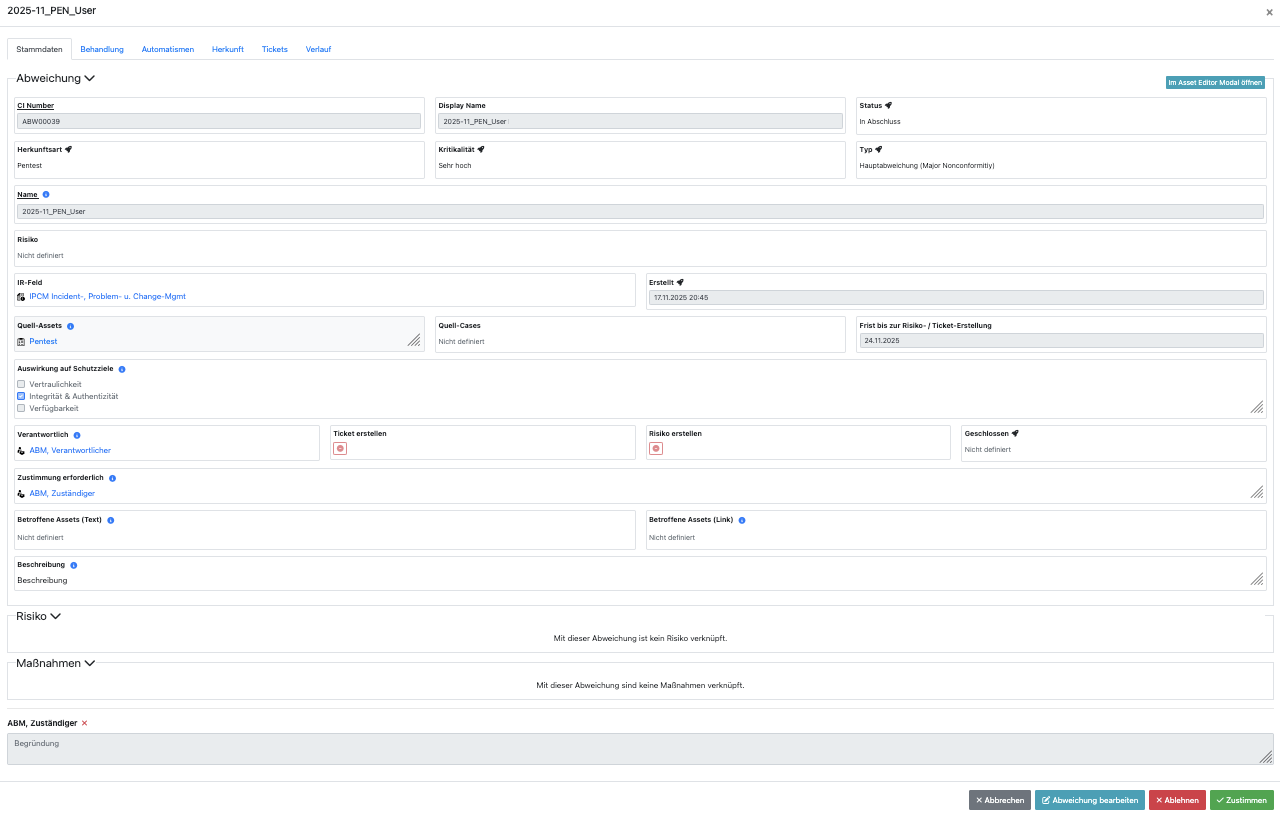Click the red Ticket erstellen icon
Screen dimensions: 1280x816
[340, 449]
